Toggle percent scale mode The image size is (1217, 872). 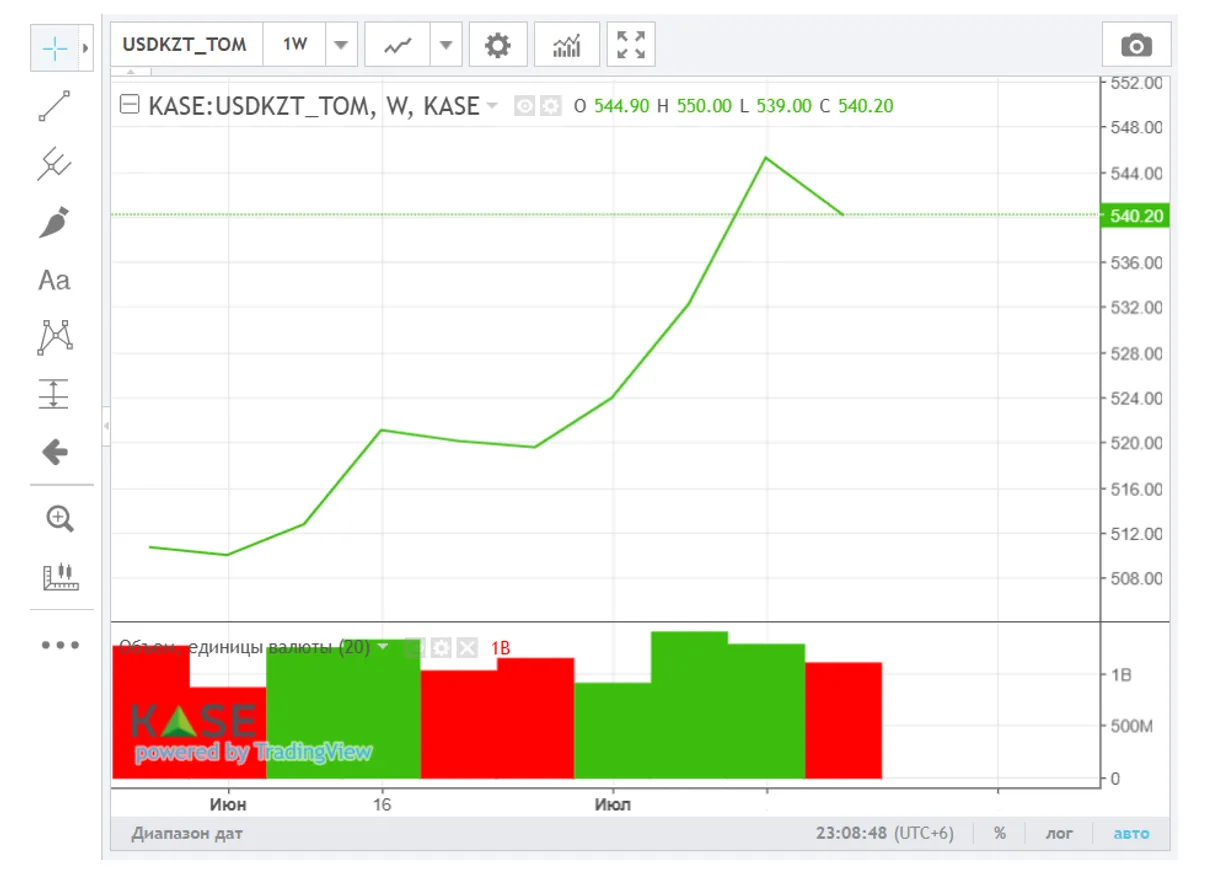[999, 833]
